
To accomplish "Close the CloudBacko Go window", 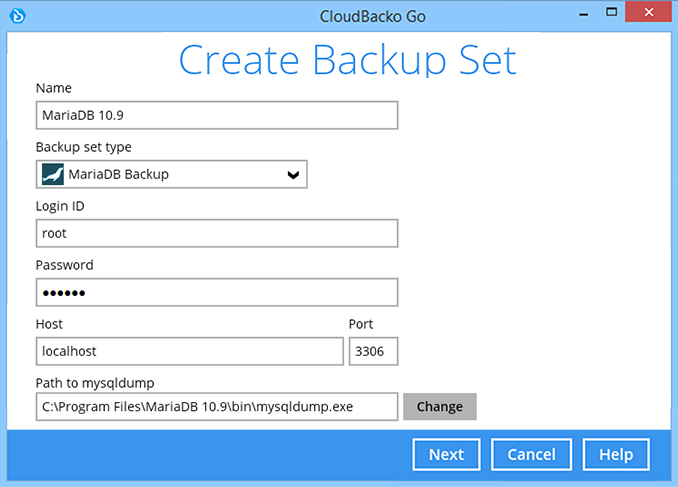I will [x=649, y=12].
